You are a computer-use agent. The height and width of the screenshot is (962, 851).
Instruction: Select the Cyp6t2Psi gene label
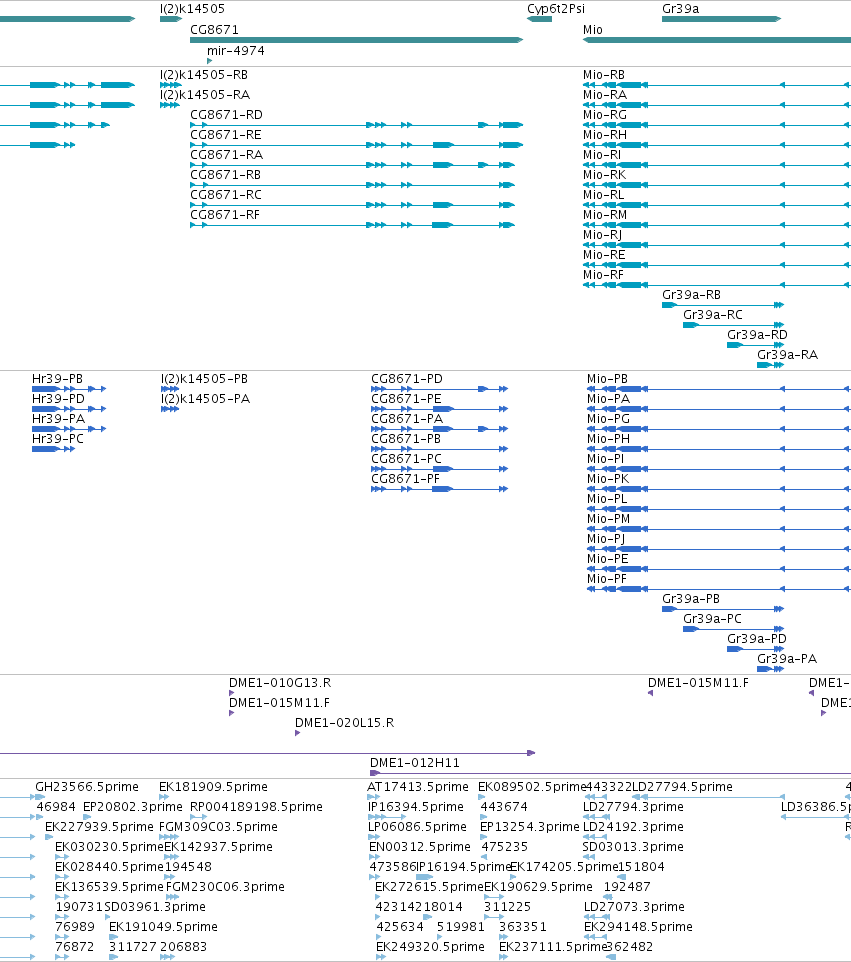556,9
